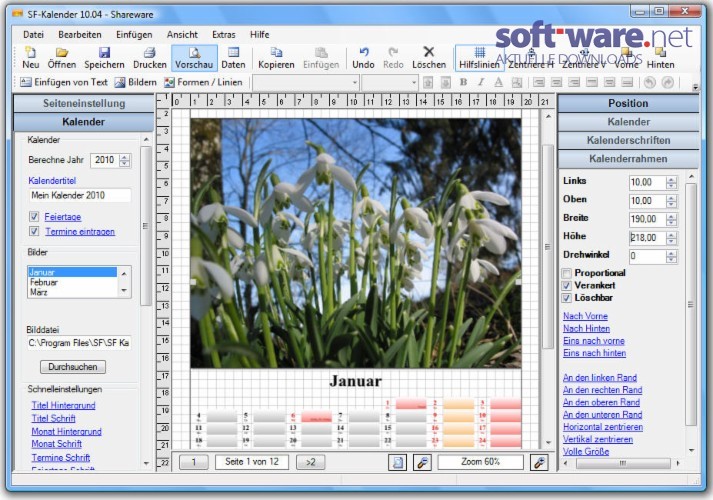Click Formen / Linien button
The image size is (713, 500).
[x=203, y=82]
